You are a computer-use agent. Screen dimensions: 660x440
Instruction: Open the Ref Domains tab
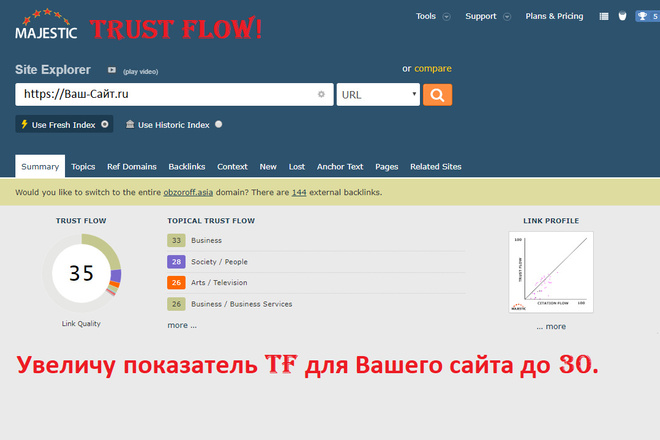pos(132,167)
